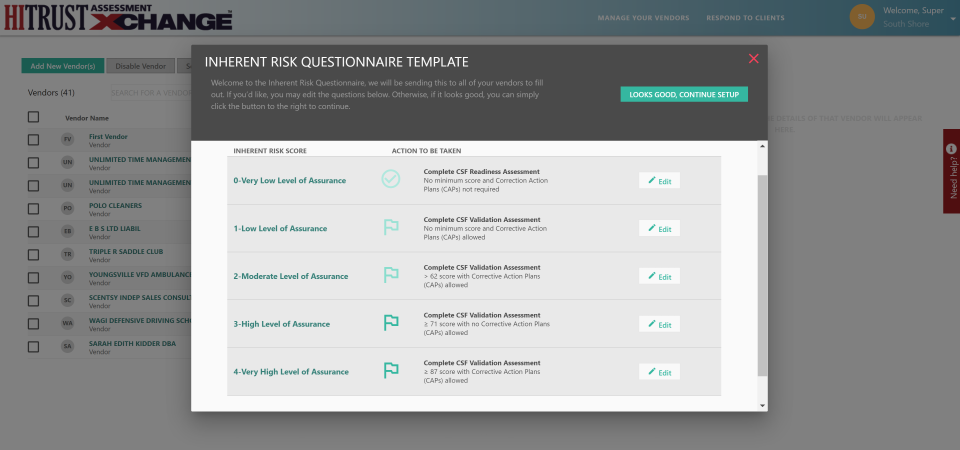Check the Wagi Defensive Driving checkbox
The height and width of the screenshot is (450, 960).
pos(33,324)
